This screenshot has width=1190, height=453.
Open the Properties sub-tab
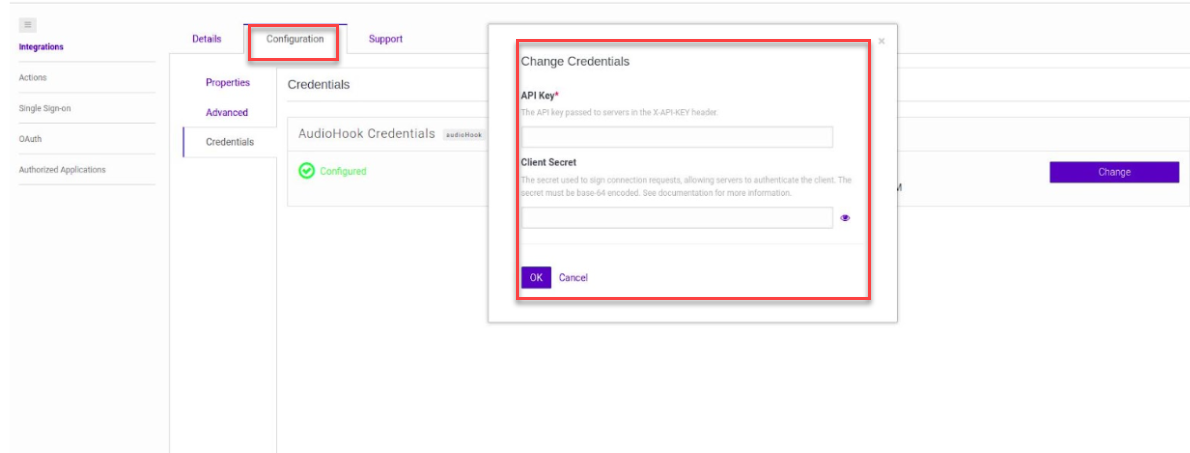point(227,83)
